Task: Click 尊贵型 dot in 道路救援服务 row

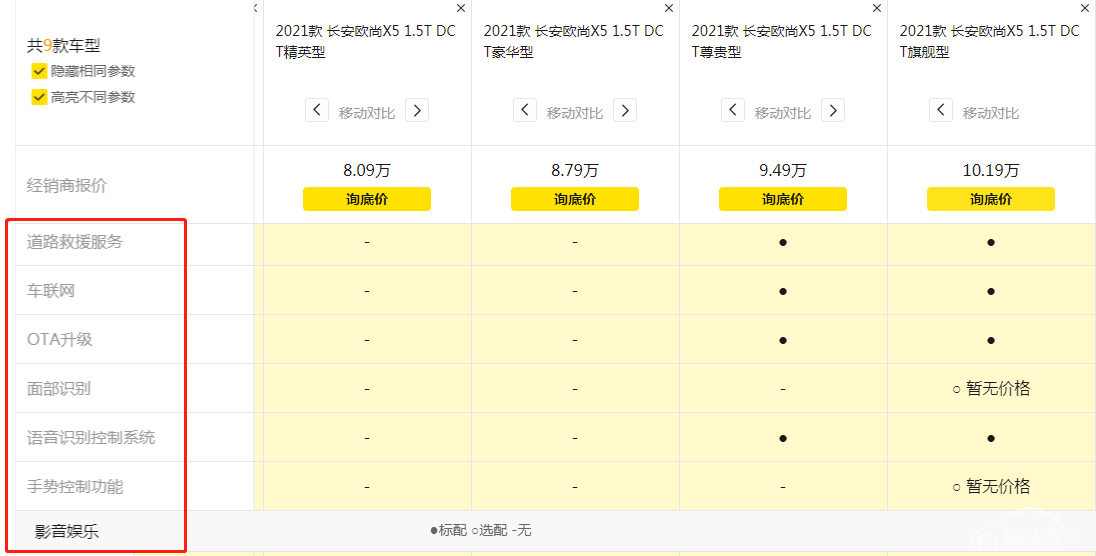Action: point(783,243)
